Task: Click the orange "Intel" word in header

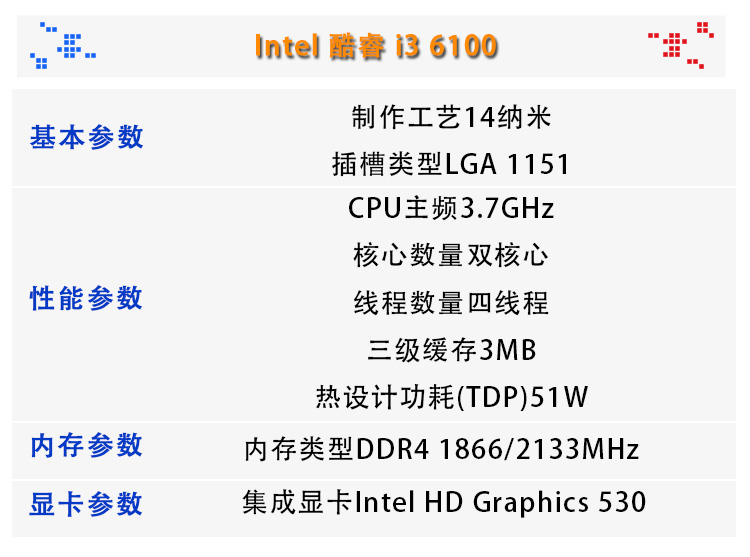Action: (x=286, y=47)
